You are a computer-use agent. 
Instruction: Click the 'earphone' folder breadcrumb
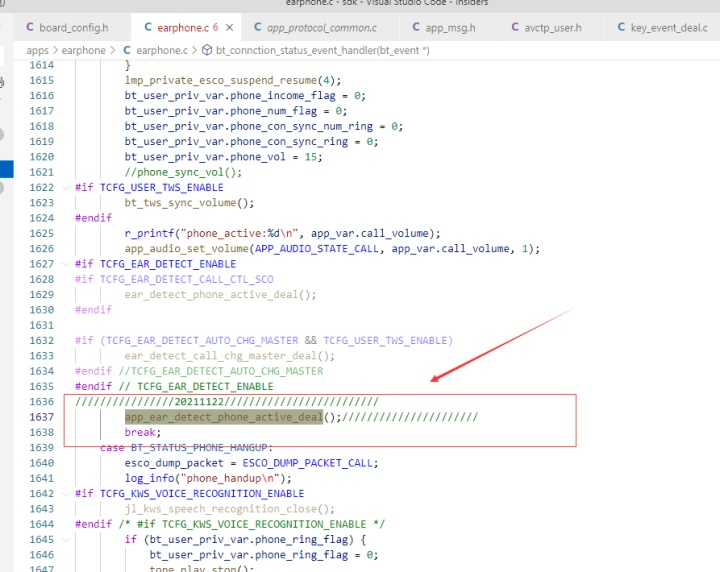click(84, 50)
